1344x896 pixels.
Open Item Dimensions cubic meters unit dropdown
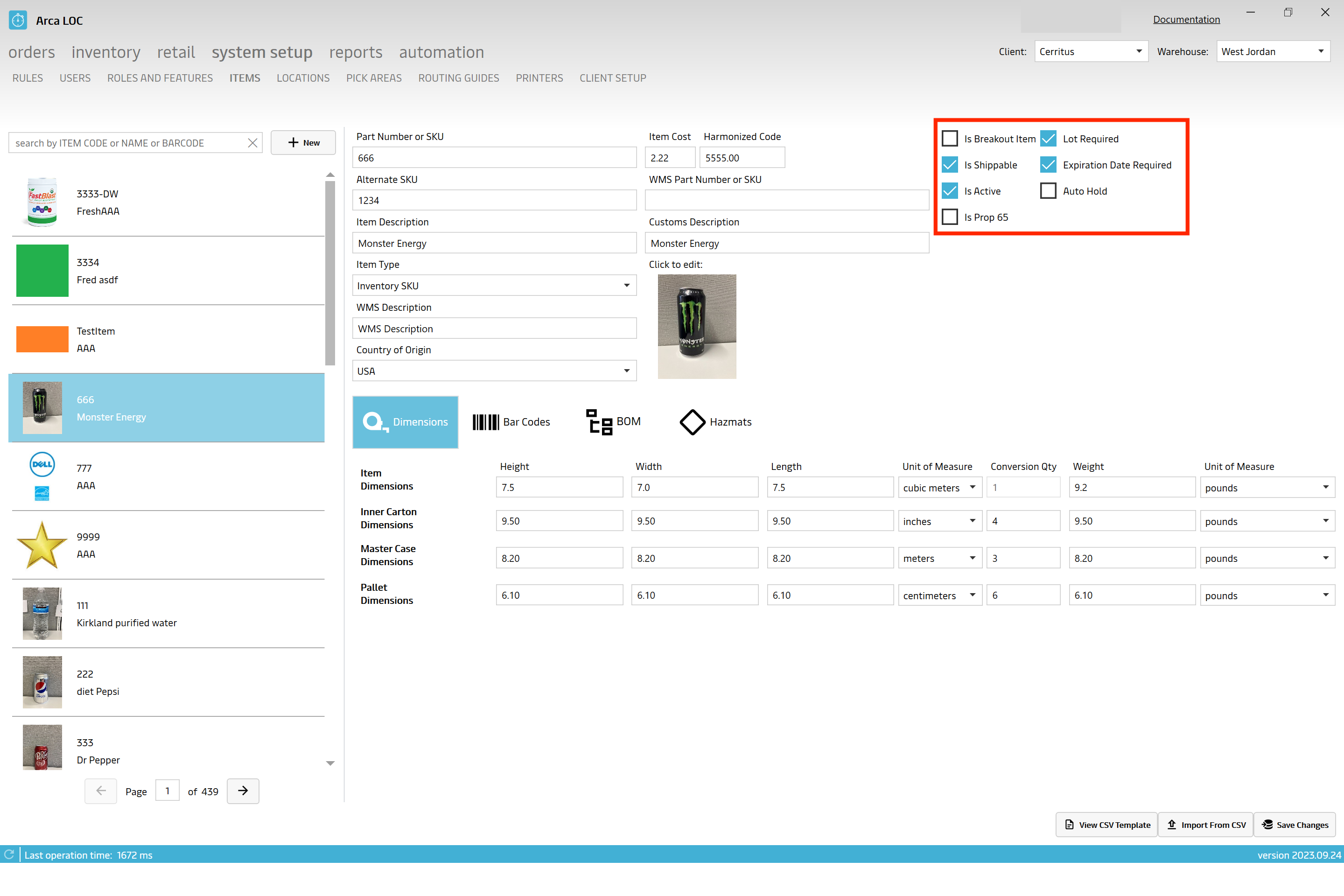coord(940,487)
